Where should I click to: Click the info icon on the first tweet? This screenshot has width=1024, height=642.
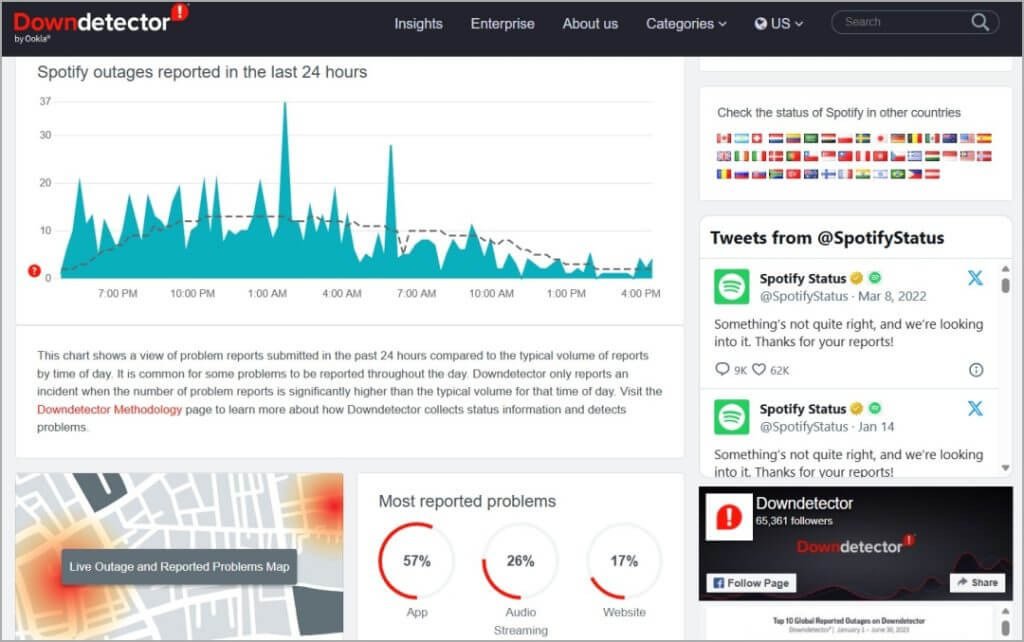click(x=976, y=370)
